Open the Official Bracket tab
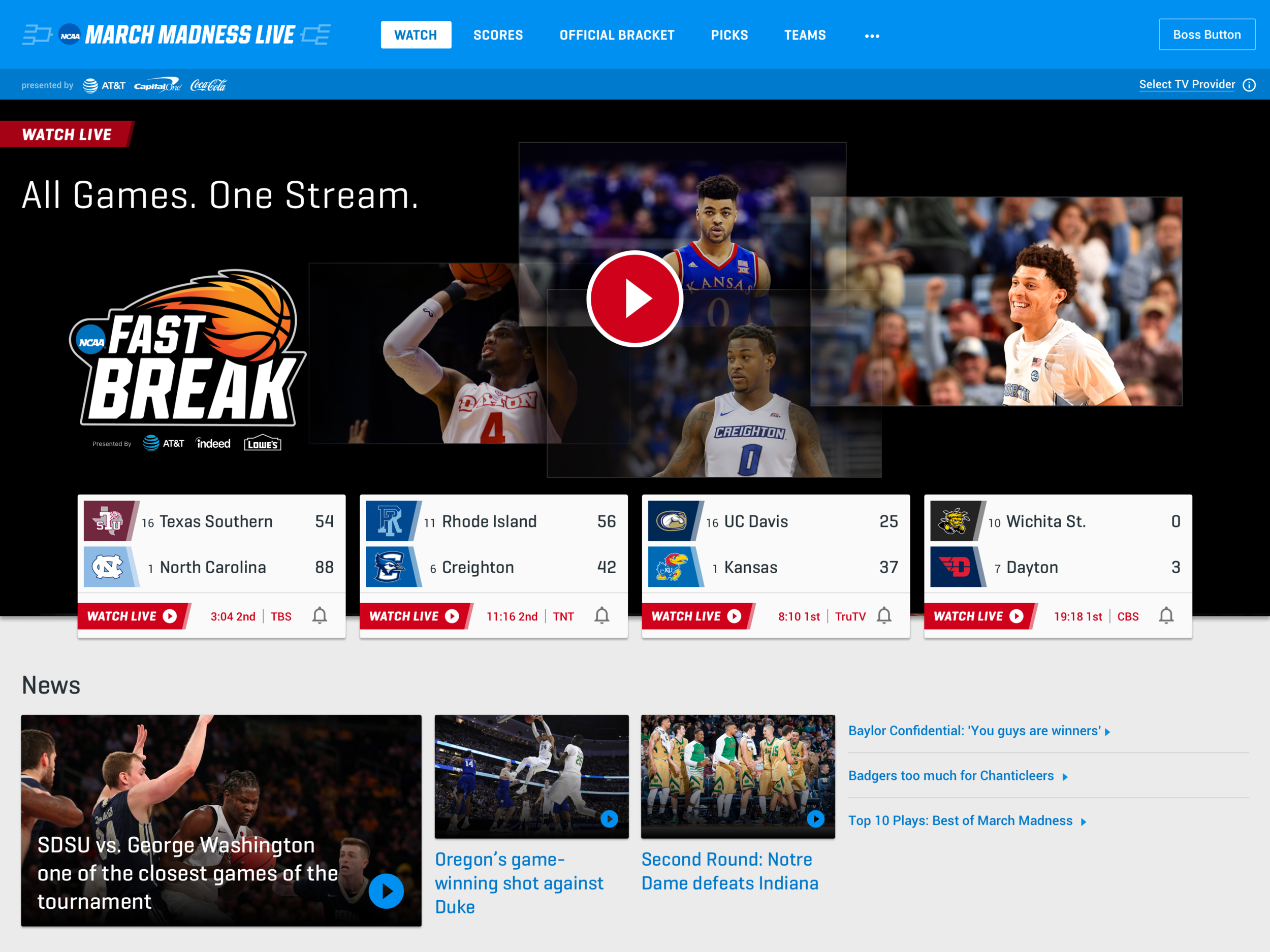Screen dimensions: 1270x952 point(617,35)
